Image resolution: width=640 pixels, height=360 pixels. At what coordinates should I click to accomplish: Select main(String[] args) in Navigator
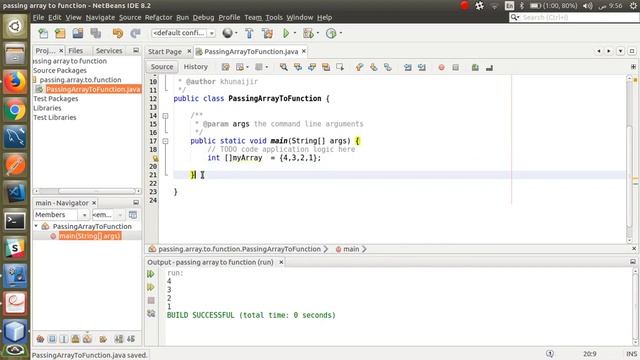coord(90,236)
